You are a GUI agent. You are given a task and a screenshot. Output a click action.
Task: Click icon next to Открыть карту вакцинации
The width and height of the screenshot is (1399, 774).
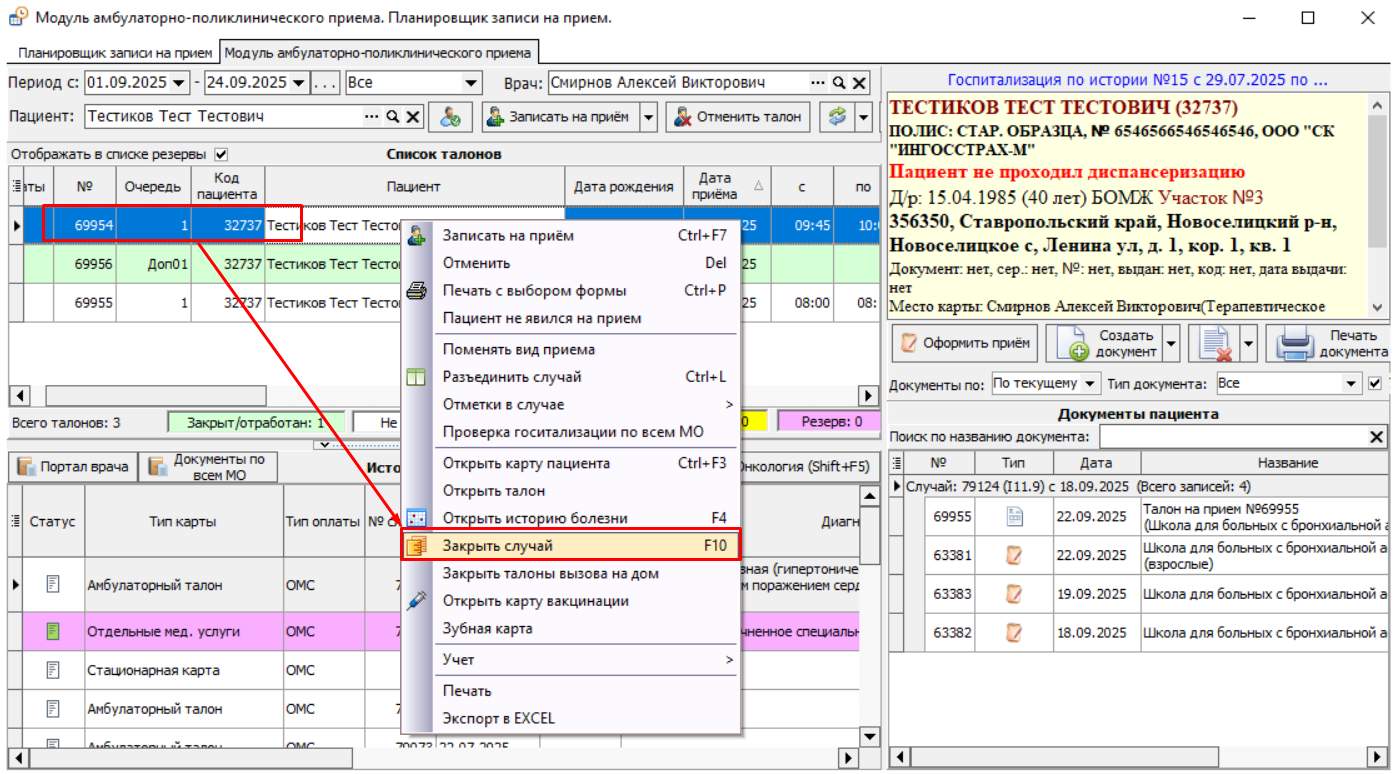(417, 601)
